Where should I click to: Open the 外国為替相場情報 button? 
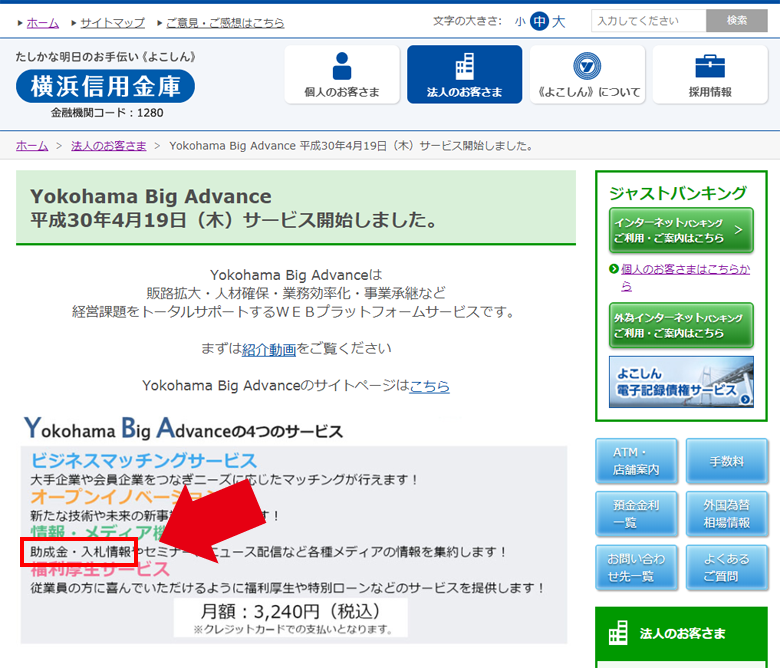tap(725, 514)
